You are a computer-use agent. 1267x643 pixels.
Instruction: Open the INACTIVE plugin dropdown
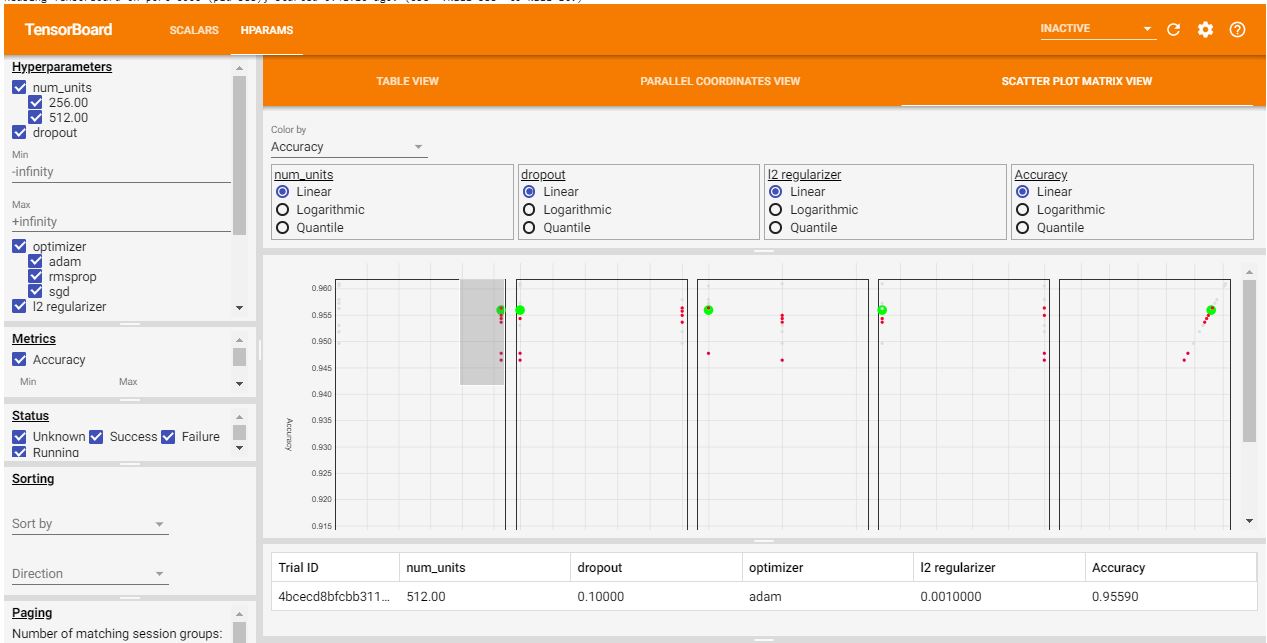click(x=1097, y=29)
